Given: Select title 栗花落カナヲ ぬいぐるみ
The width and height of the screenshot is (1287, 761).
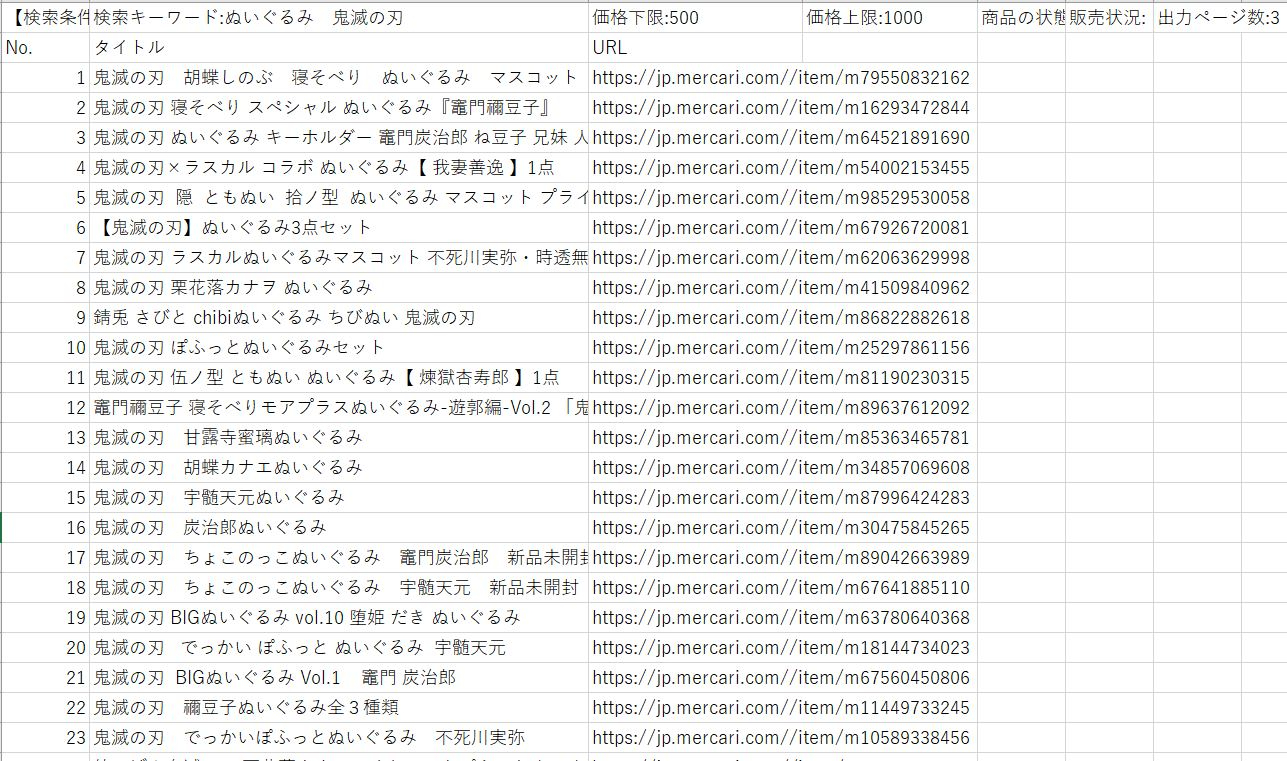Looking at the screenshot, I should pos(339,287).
